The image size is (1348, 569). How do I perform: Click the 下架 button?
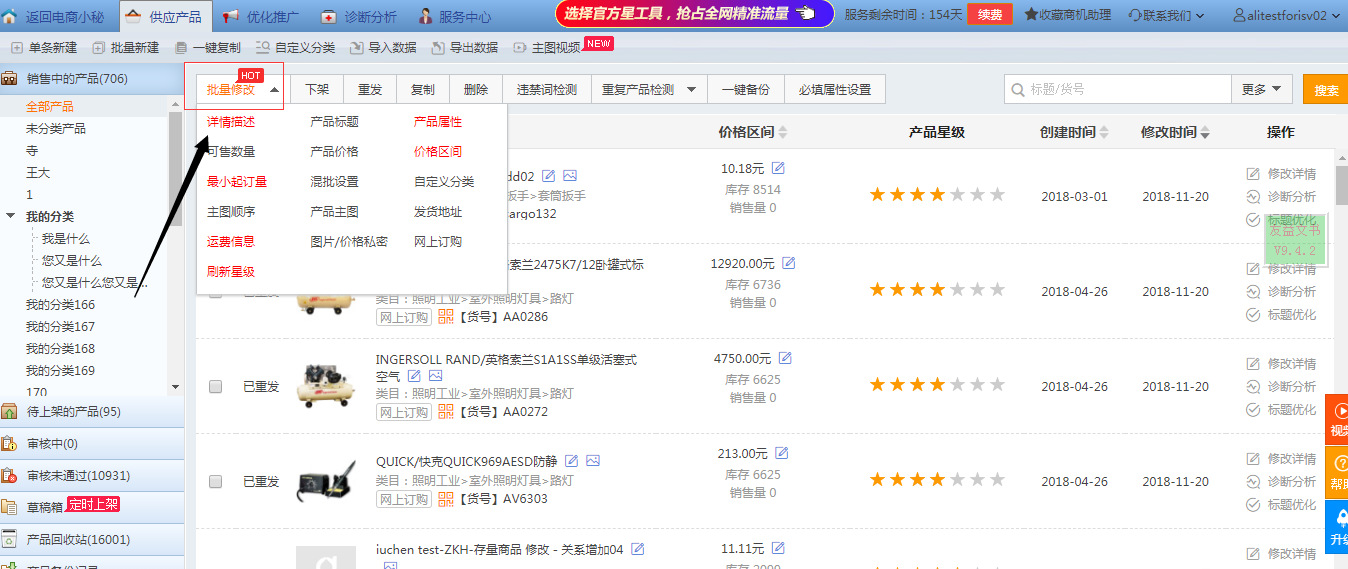click(317, 89)
